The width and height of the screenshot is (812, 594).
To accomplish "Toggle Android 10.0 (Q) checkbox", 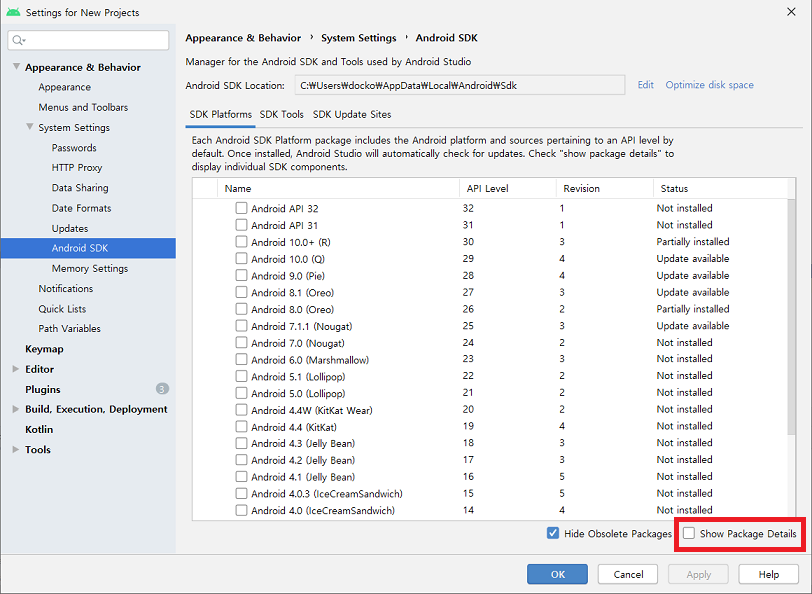I will coord(241,258).
